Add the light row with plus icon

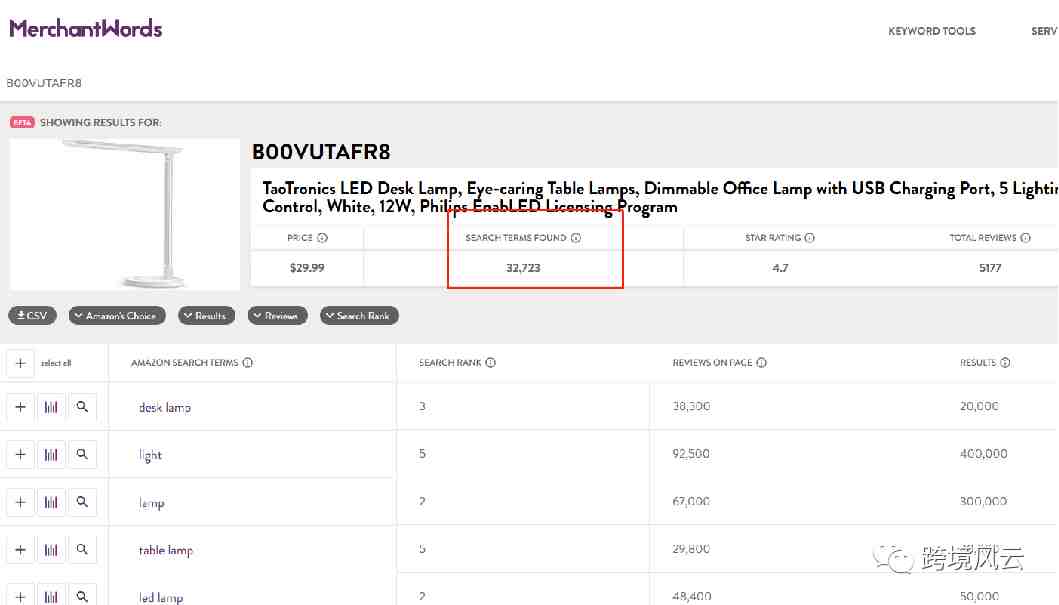pyautogui.click(x=20, y=454)
